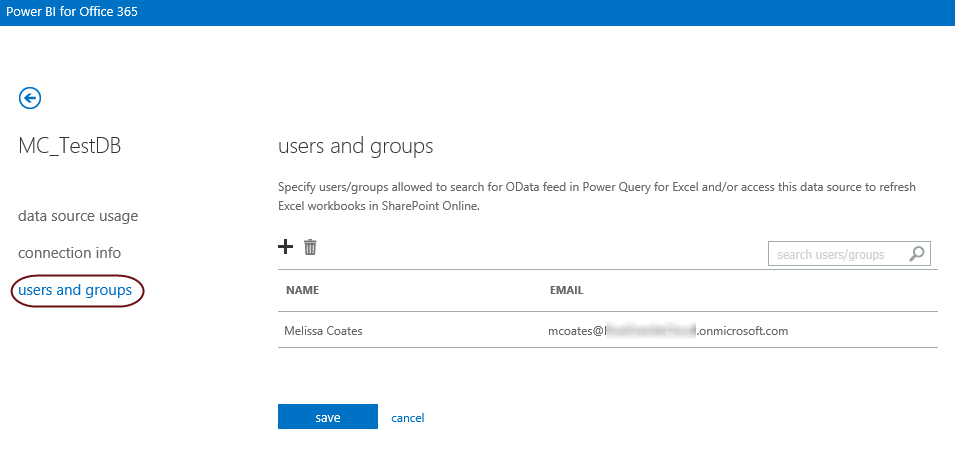Select the mcoates email address cell

click(668, 331)
